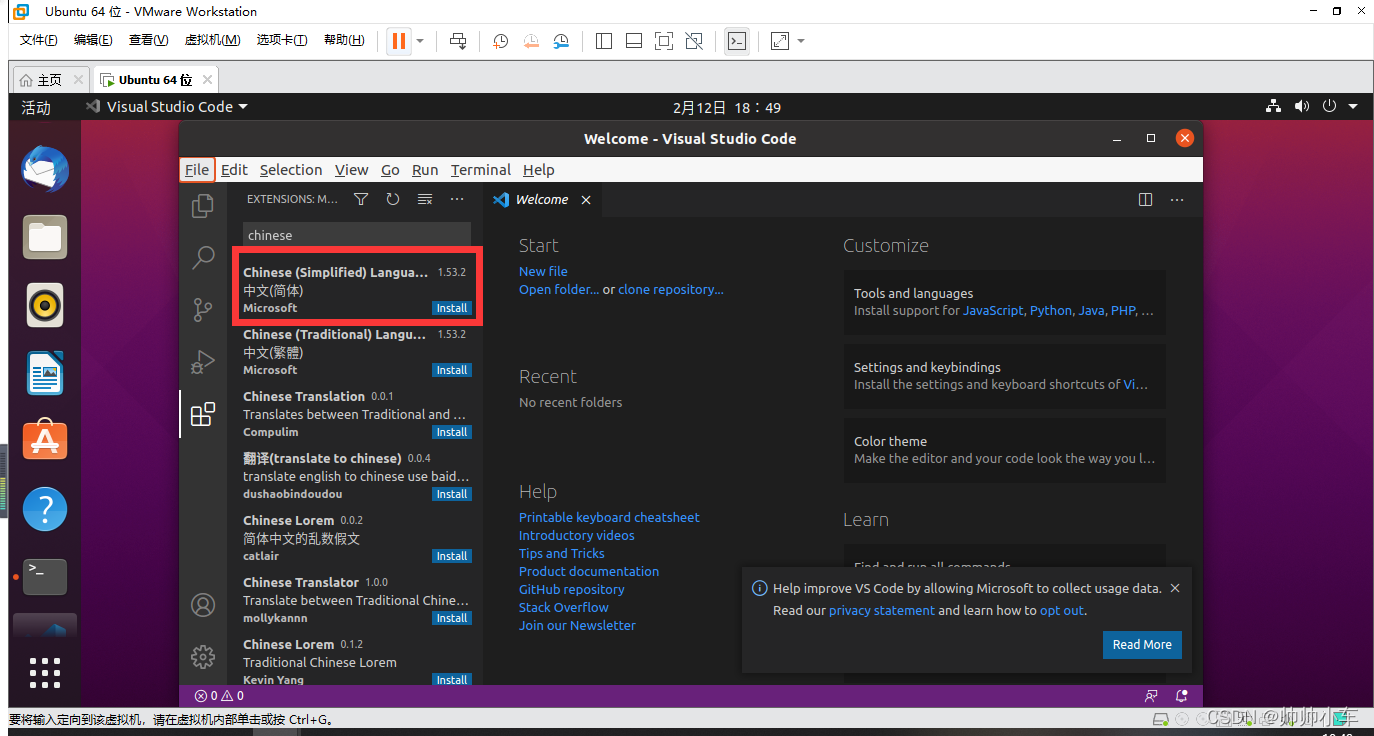Toggle the VMware library sidebar
The height and width of the screenshot is (736, 1374).
604,41
